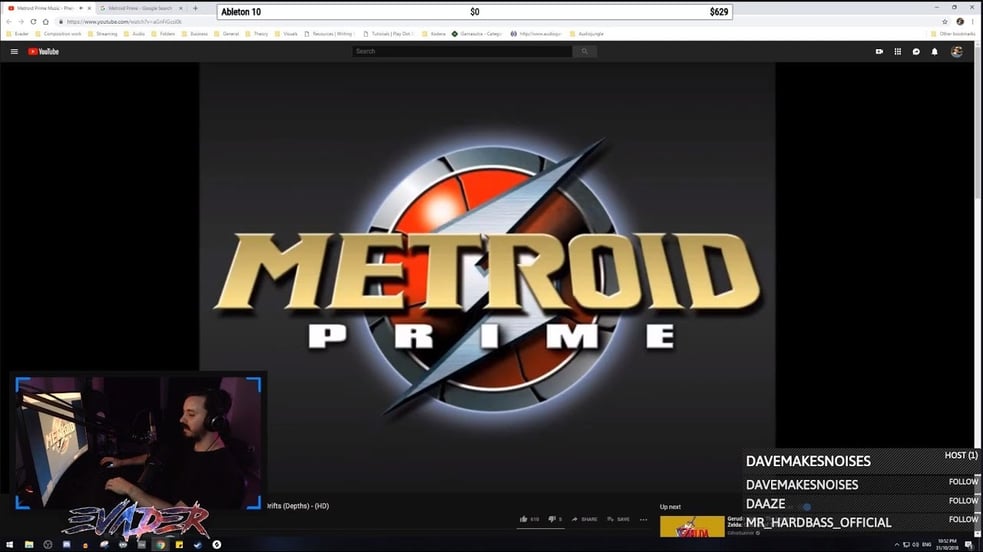The image size is (983, 552).
Task: Open the blue checkmark taskbar app
Action: [x=197, y=544]
